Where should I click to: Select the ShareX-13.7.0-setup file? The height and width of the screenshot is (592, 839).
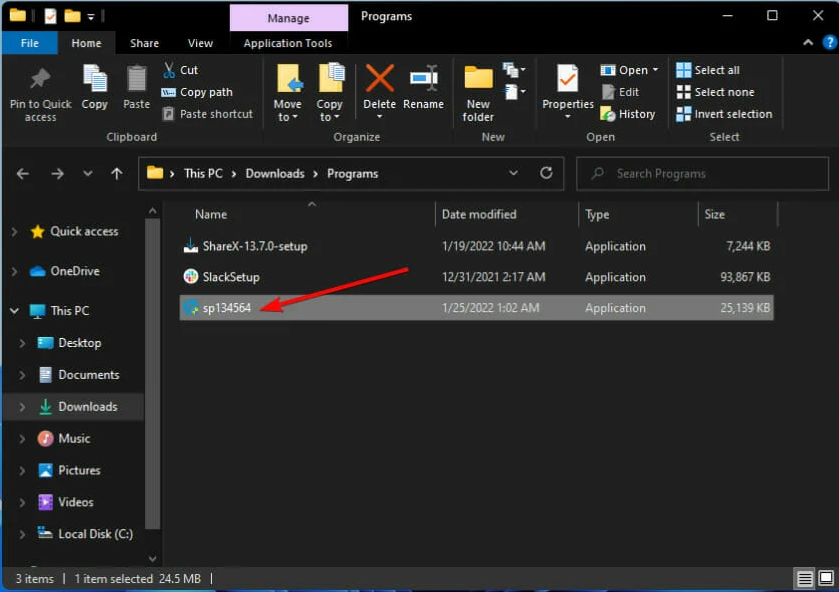[476, 246]
